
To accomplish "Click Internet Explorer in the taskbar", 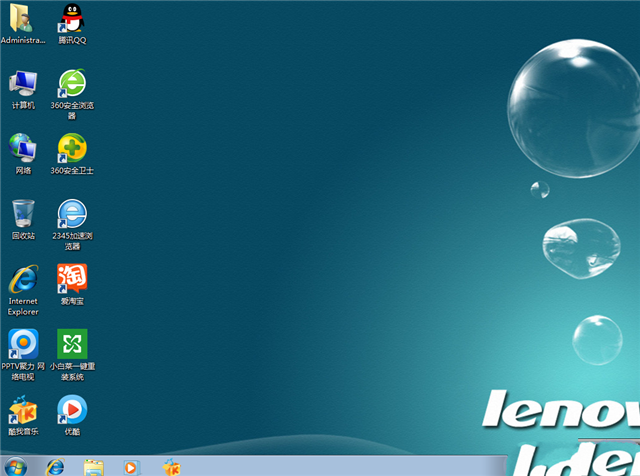I will pos(55,466).
